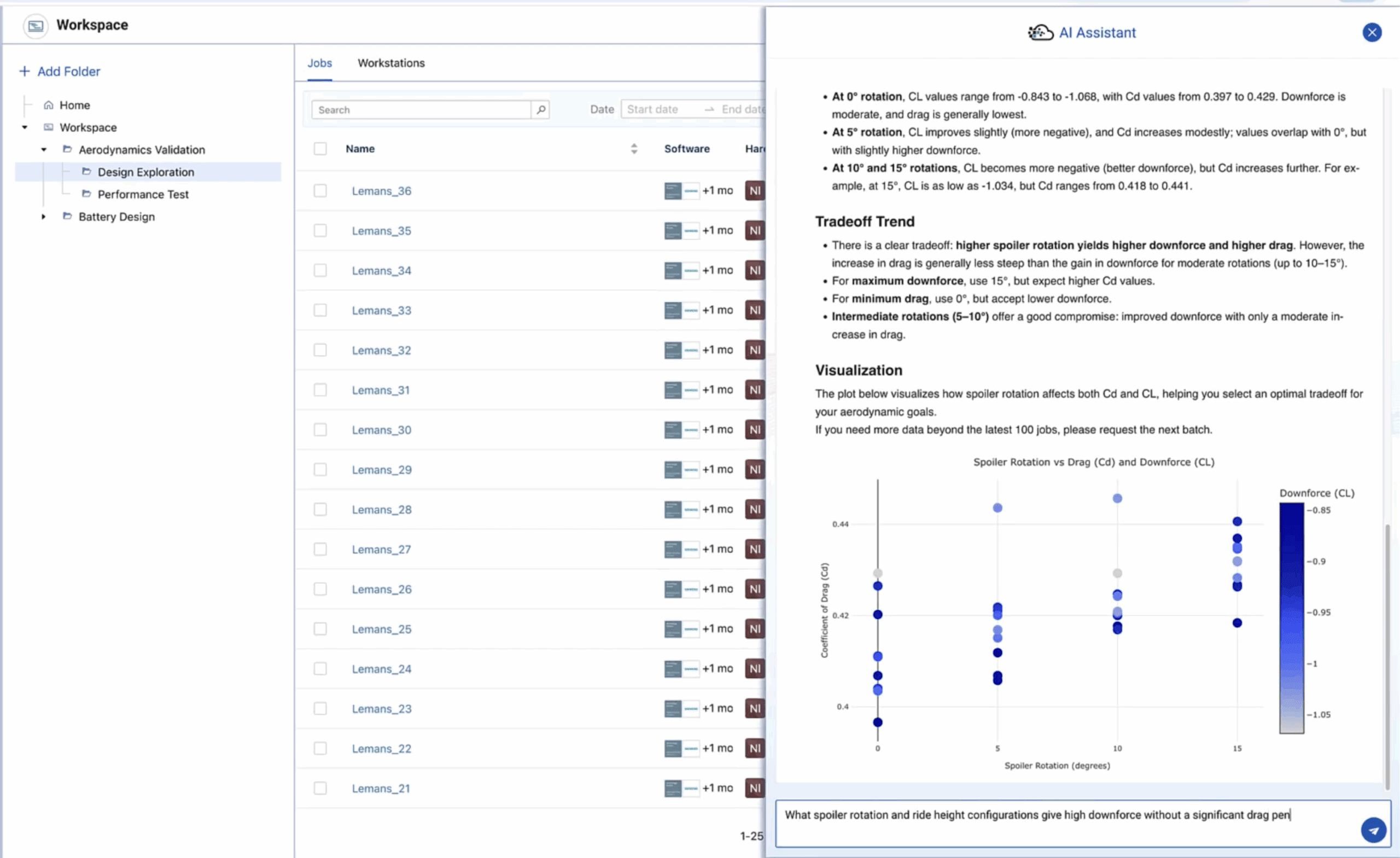This screenshot has width=1400, height=858.
Task: Check the Lemans_34 row checkbox
Action: point(320,271)
